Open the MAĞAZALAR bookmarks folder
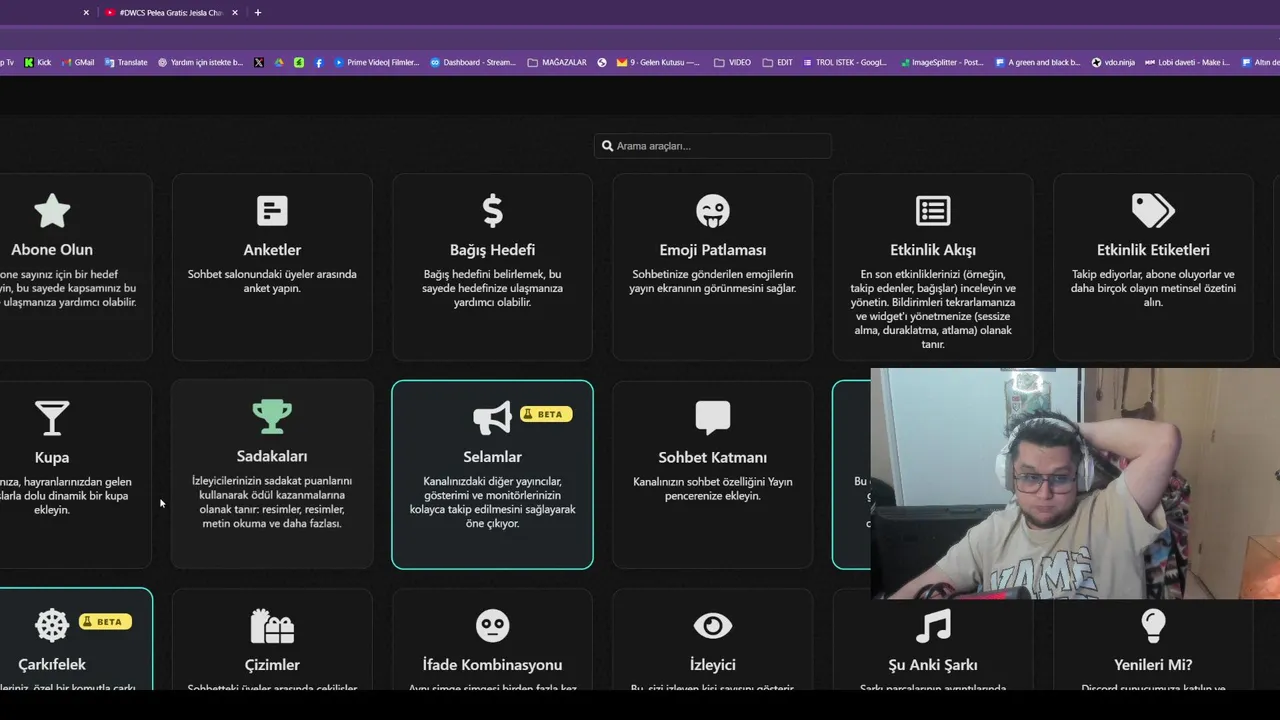The width and height of the screenshot is (1280, 720). tap(557, 62)
